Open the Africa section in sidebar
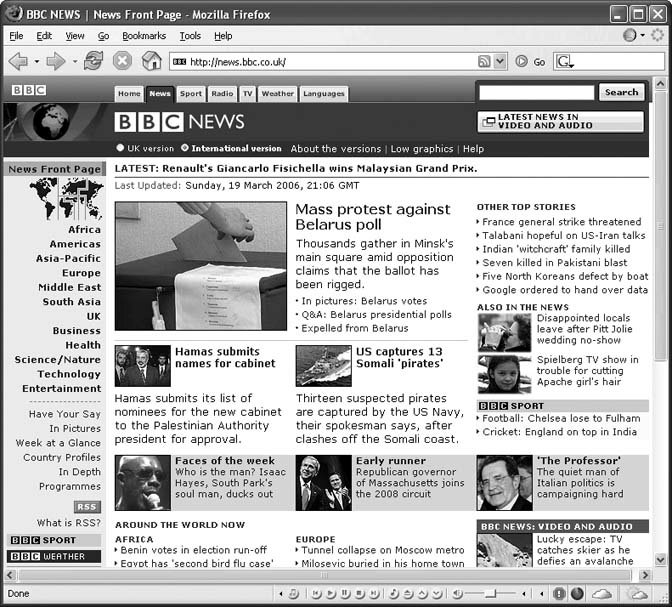Viewport: 672px width, 607px height. [x=84, y=230]
